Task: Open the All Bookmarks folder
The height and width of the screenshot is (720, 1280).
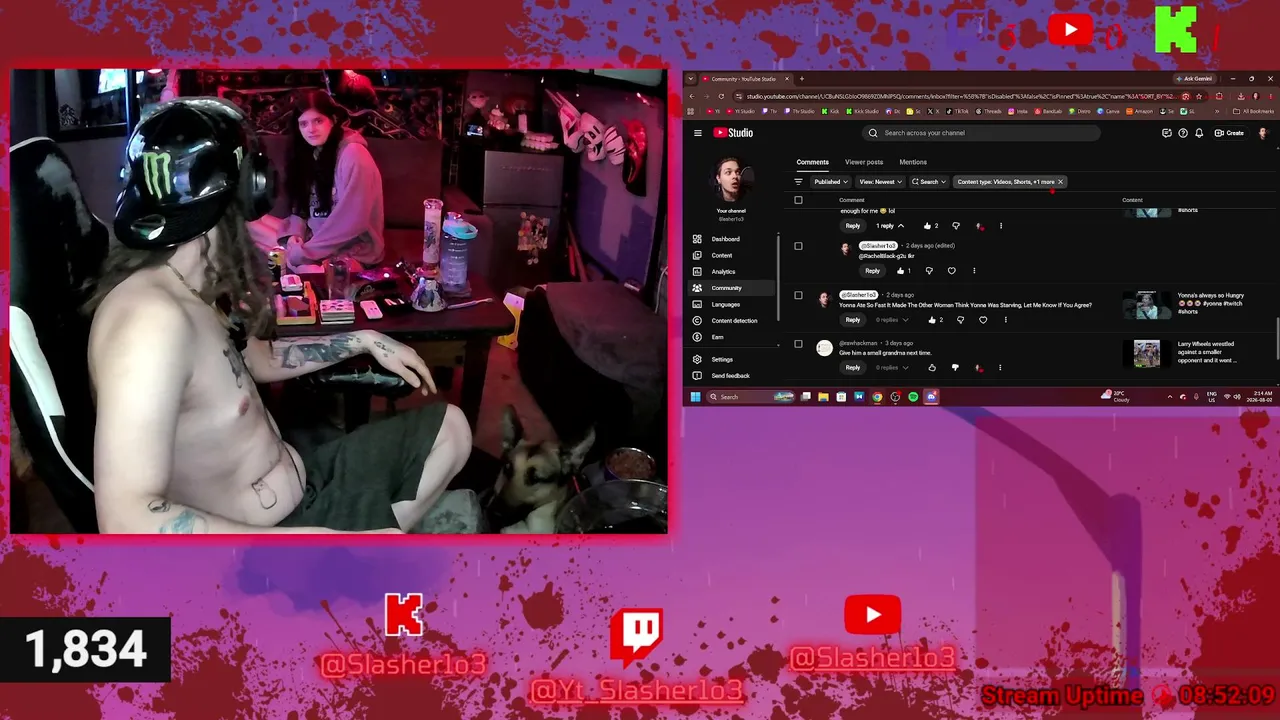Action: [1254, 111]
